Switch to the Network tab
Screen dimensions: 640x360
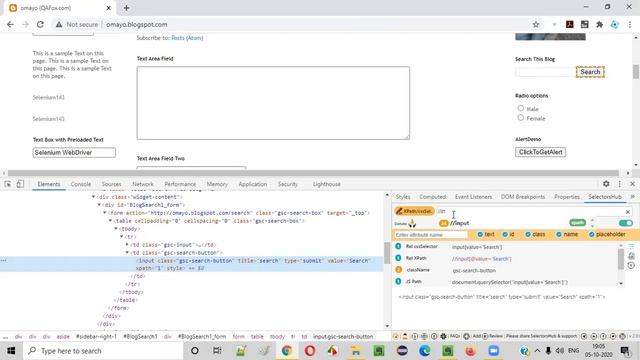click(x=143, y=184)
